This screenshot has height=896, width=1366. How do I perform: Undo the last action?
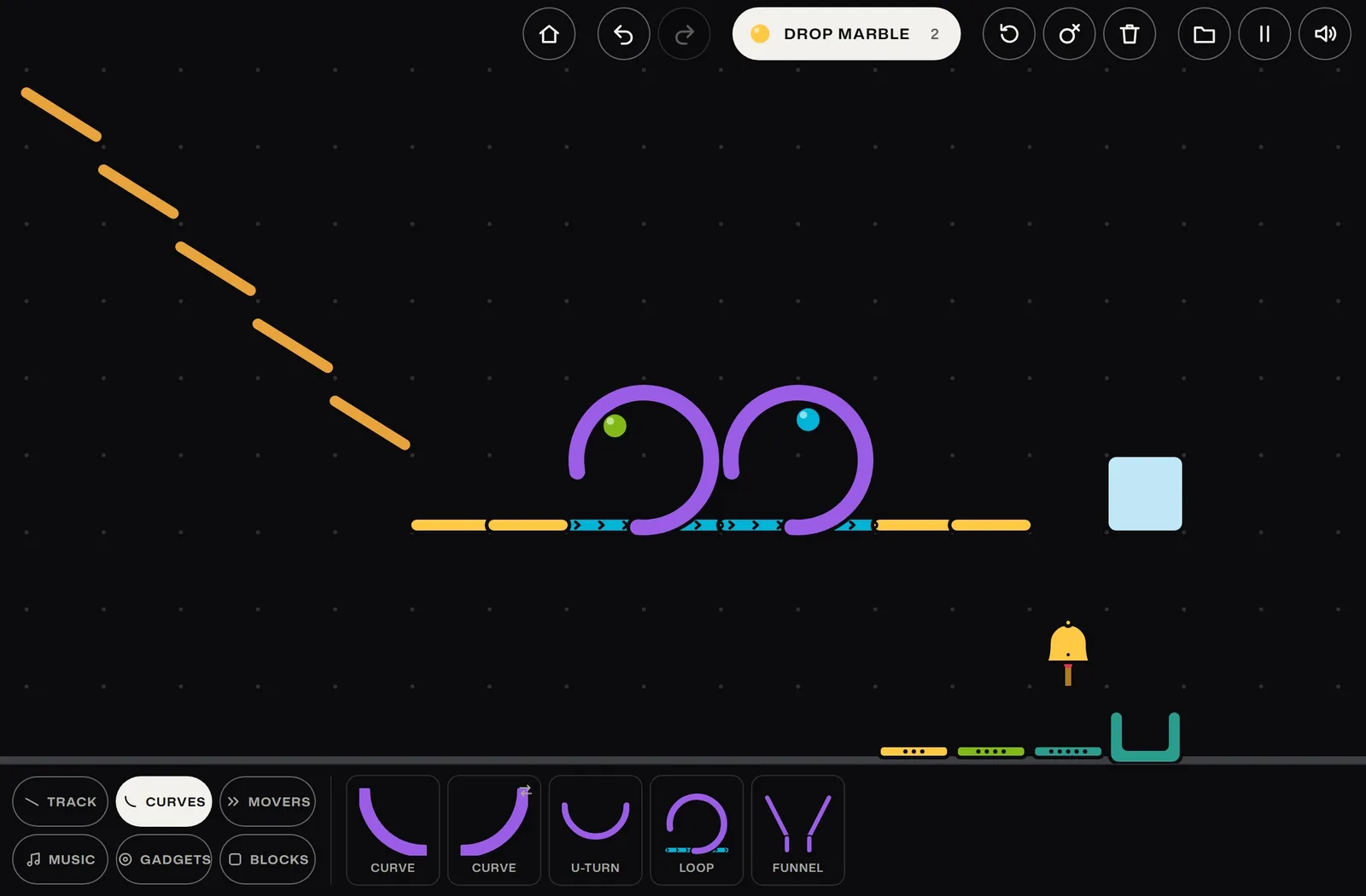pos(624,34)
